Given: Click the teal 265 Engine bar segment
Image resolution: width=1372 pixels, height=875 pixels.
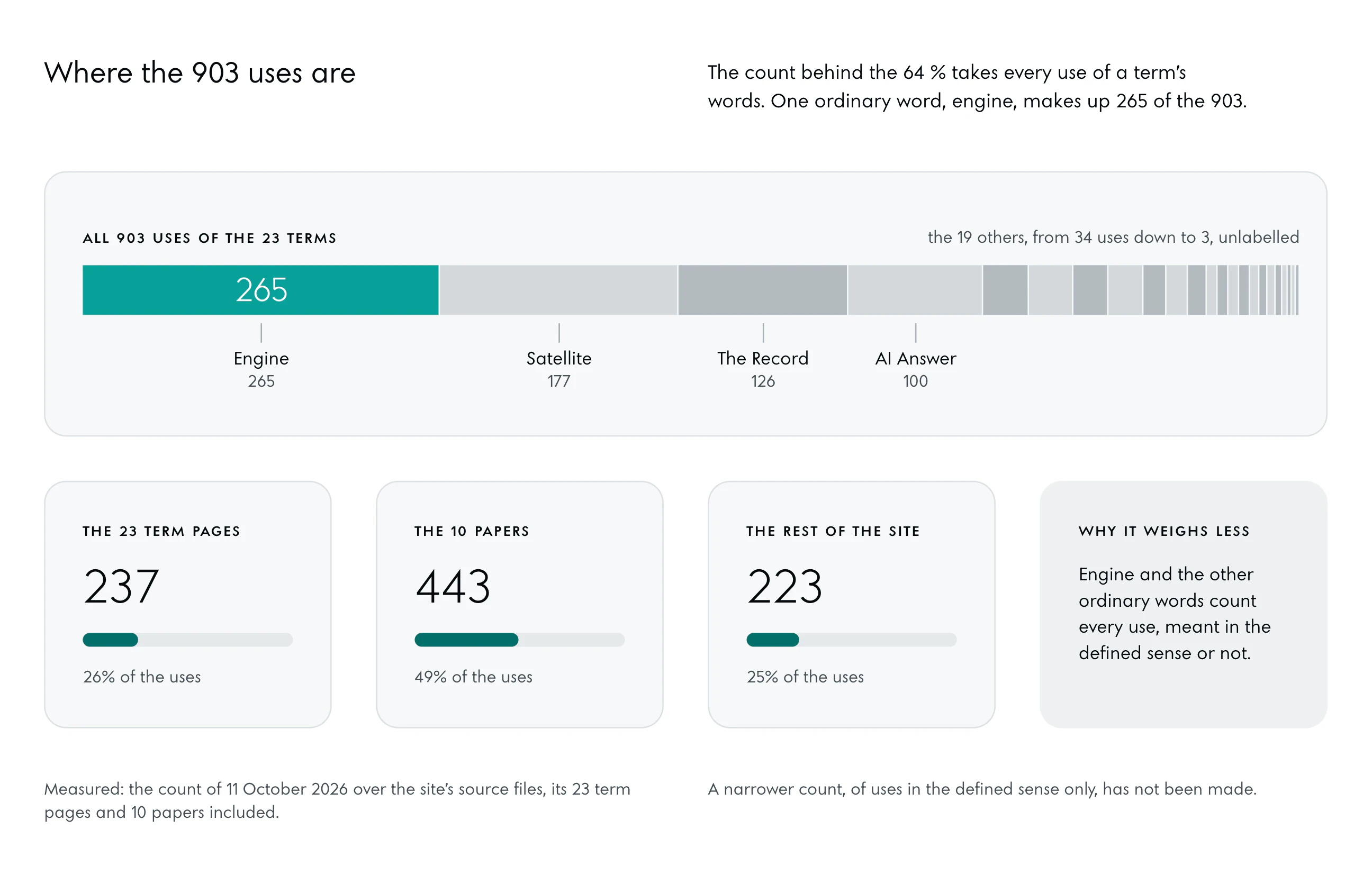Looking at the screenshot, I should [260, 290].
